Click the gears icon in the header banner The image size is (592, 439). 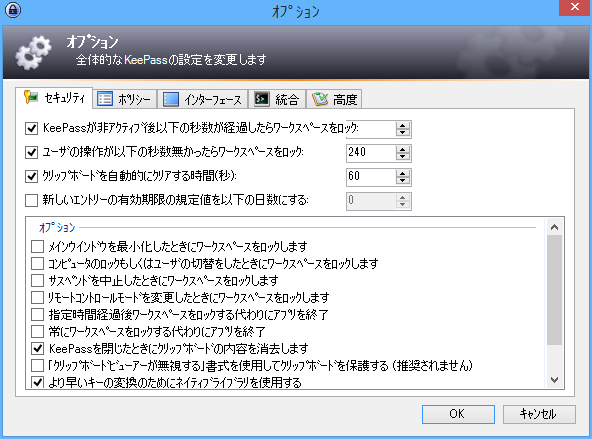click(33, 52)
